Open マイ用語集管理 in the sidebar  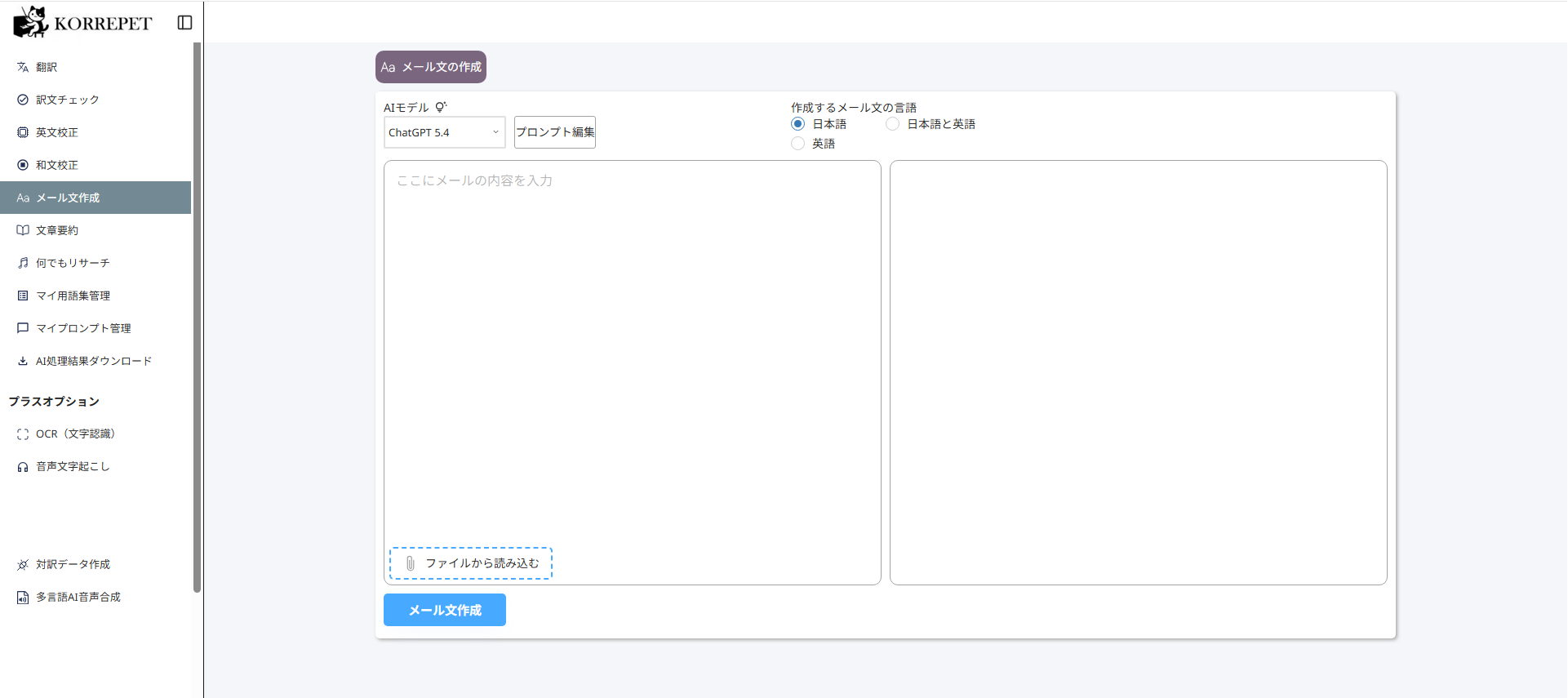point(96,296)
